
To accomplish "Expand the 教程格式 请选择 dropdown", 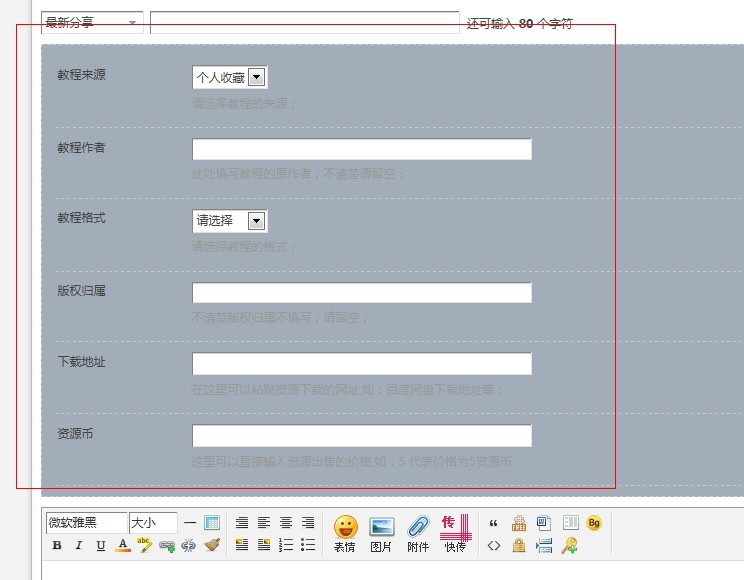I will pyautogui.click(x=230, y=221).
